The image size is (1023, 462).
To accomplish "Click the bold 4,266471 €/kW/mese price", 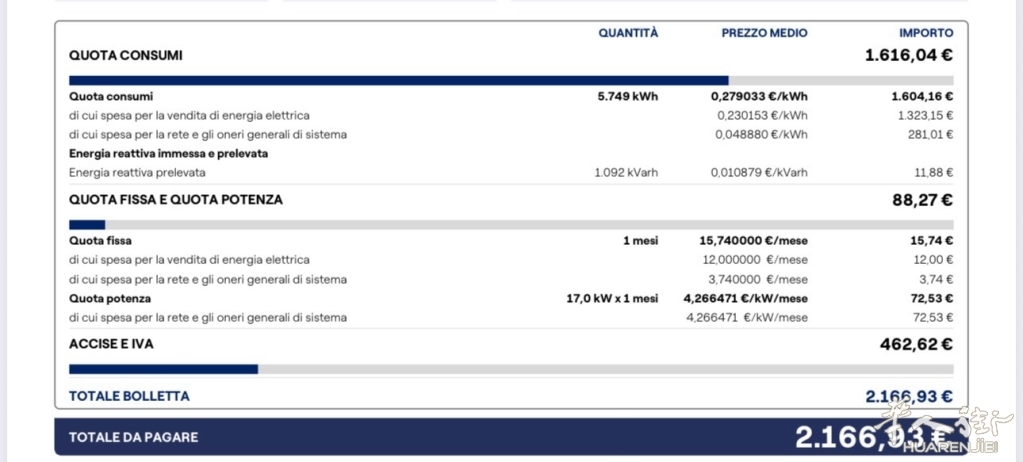I will pos(745,298).
